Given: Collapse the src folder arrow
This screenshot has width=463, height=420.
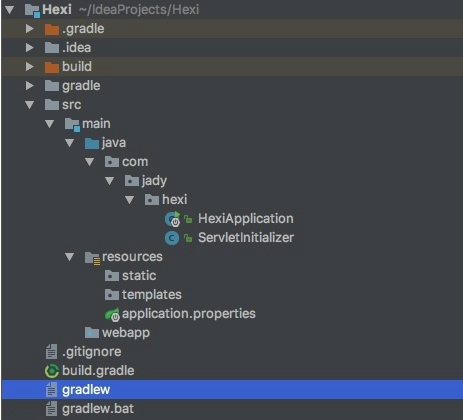Looking at the screenshot, I should (30, 105).
